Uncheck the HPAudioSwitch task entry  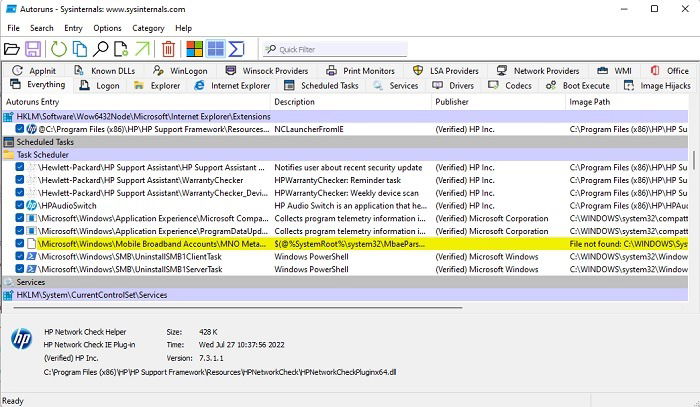click(x=20, y=205)
